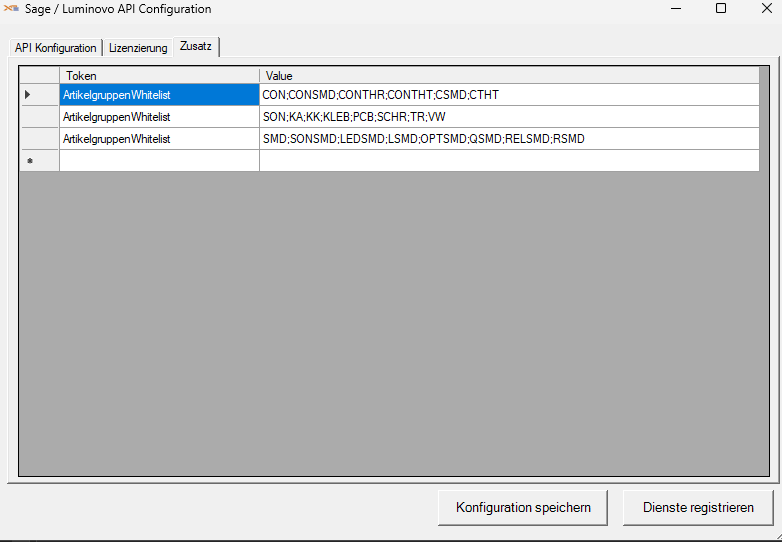Select the Zusatz tab
The image size is (782, 542).
point(196,47)
